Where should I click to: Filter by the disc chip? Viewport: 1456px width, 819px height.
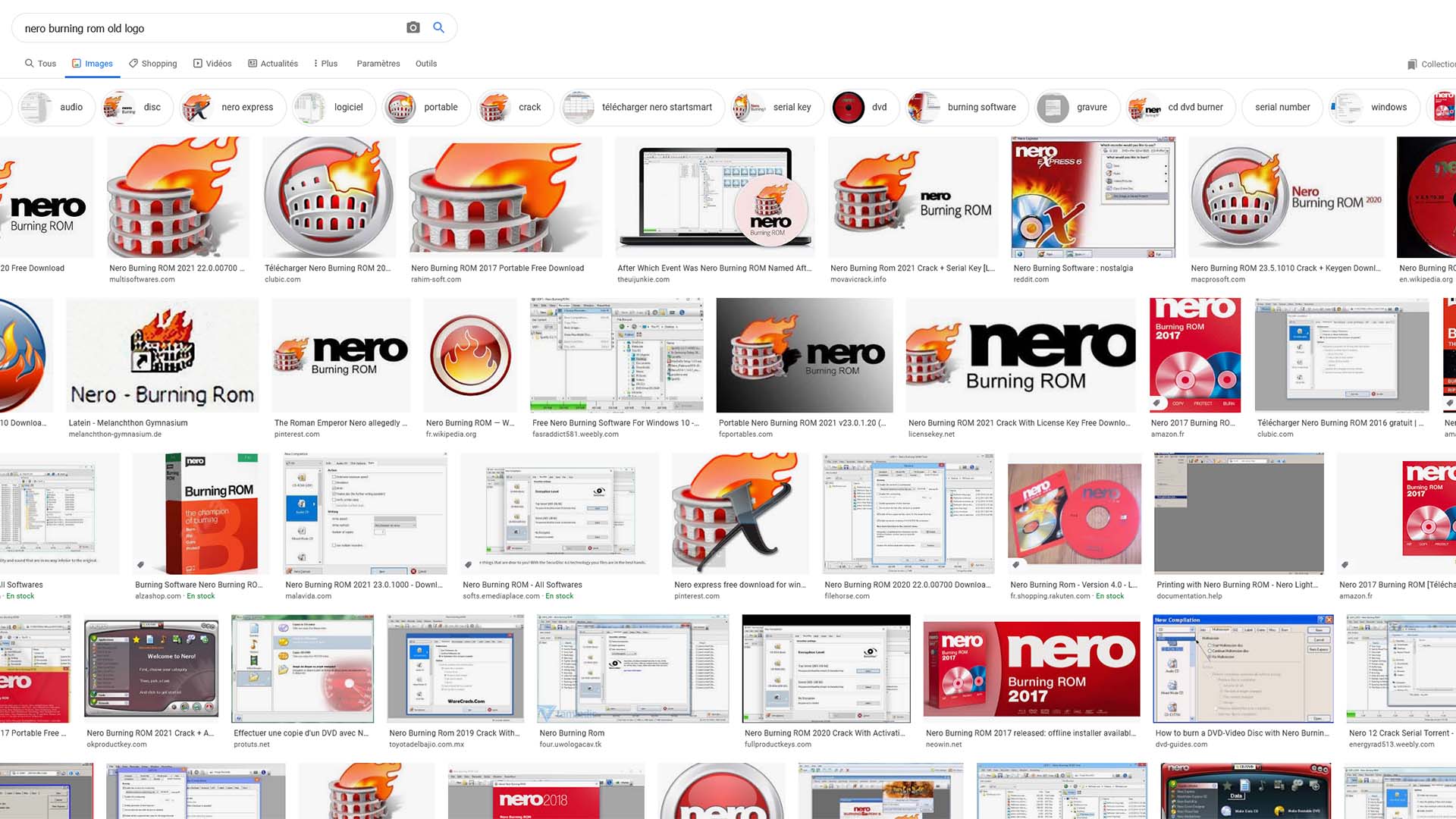click(x=137, y=107)
